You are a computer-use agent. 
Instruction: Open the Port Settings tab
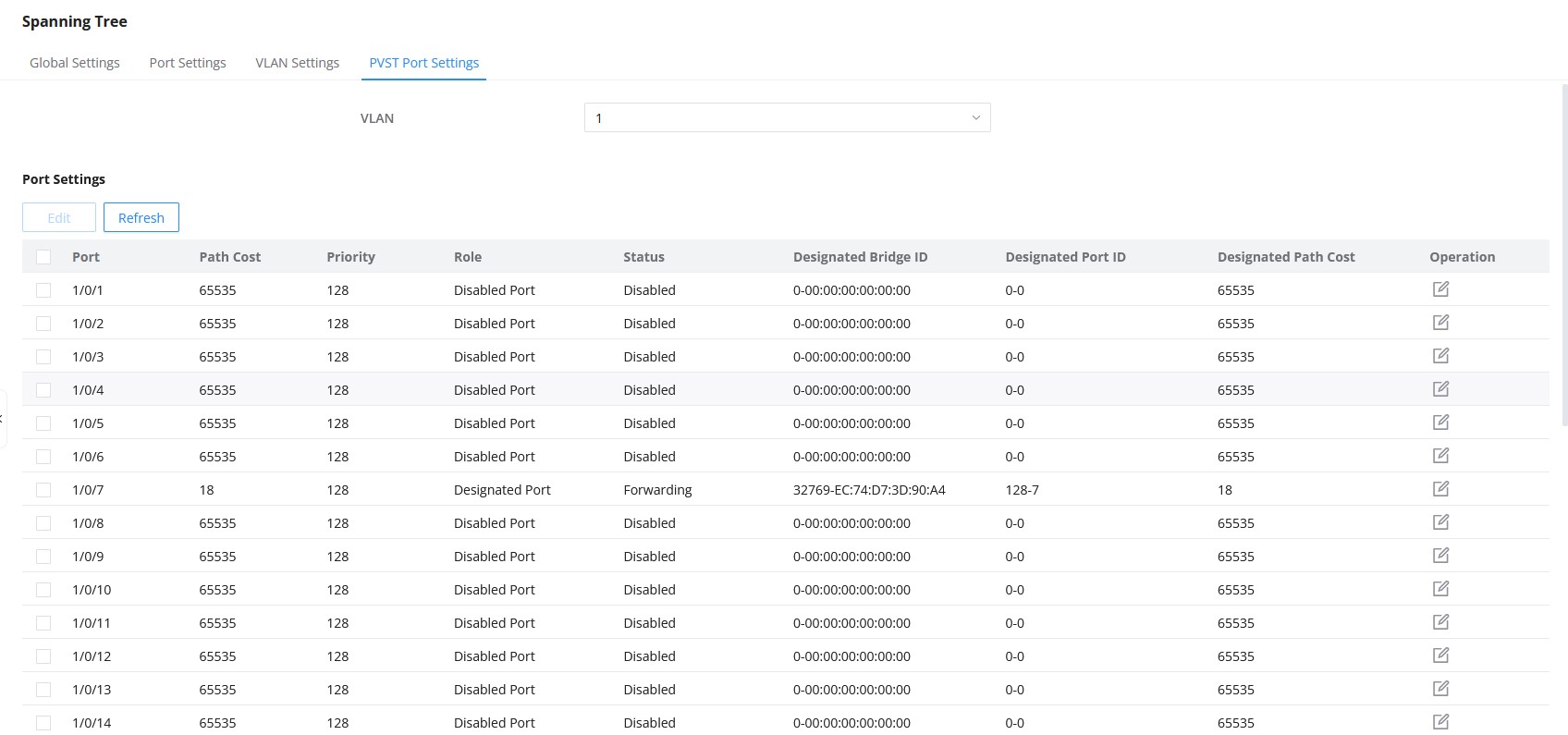click(x=188, y=63)
